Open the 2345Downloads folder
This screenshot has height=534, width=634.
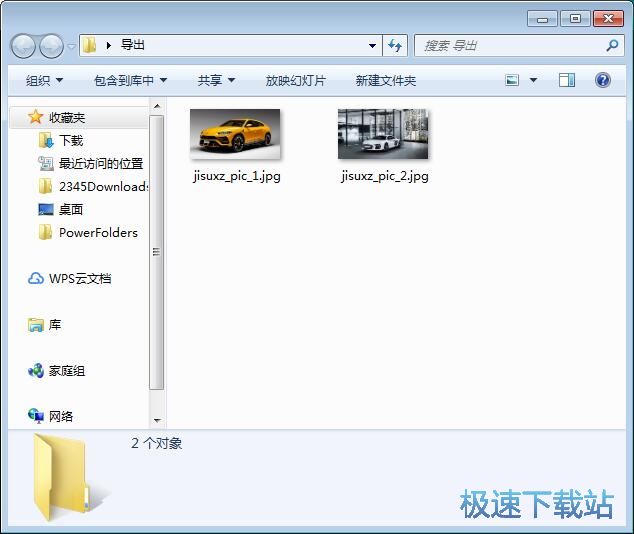point(104,186)
